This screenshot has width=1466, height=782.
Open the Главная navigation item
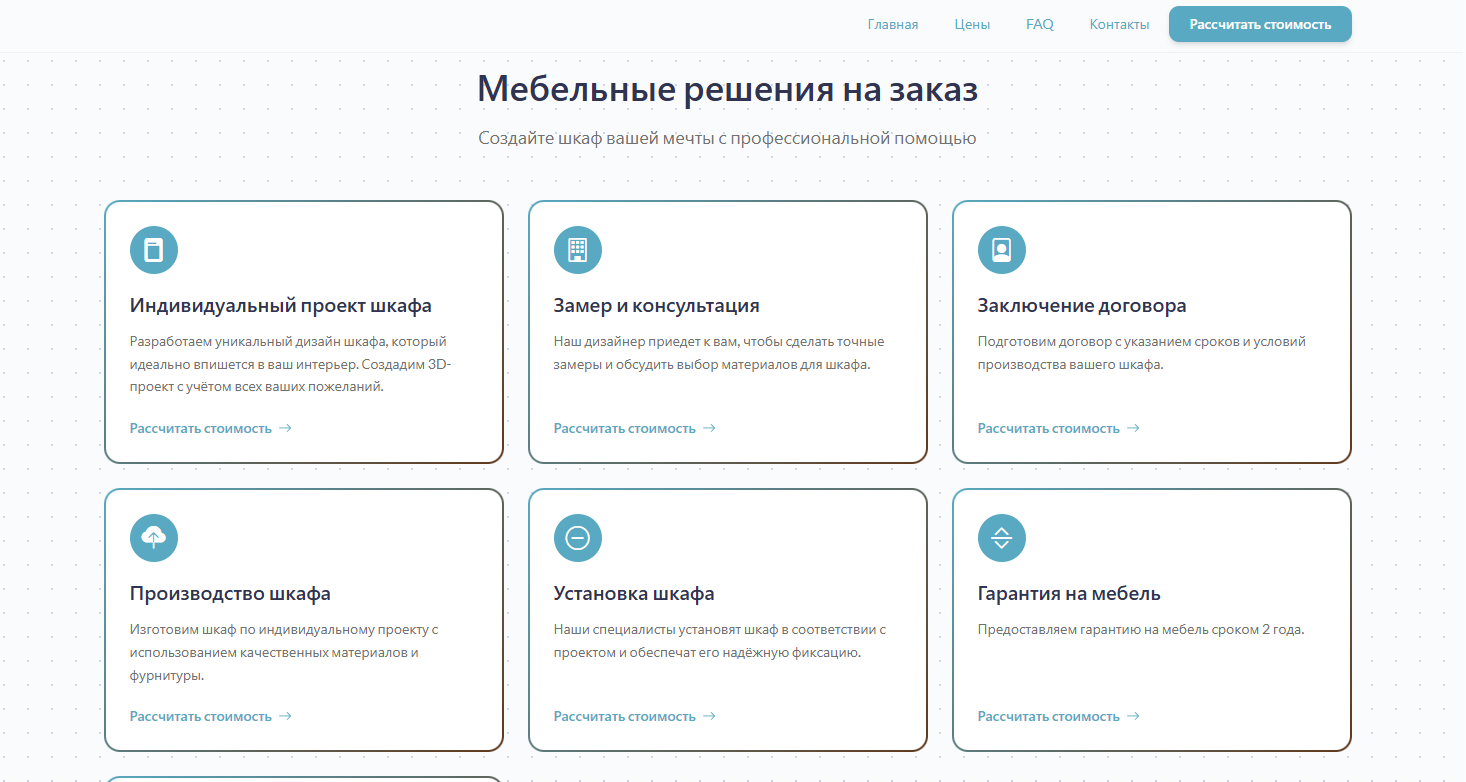tap(892, 25)
